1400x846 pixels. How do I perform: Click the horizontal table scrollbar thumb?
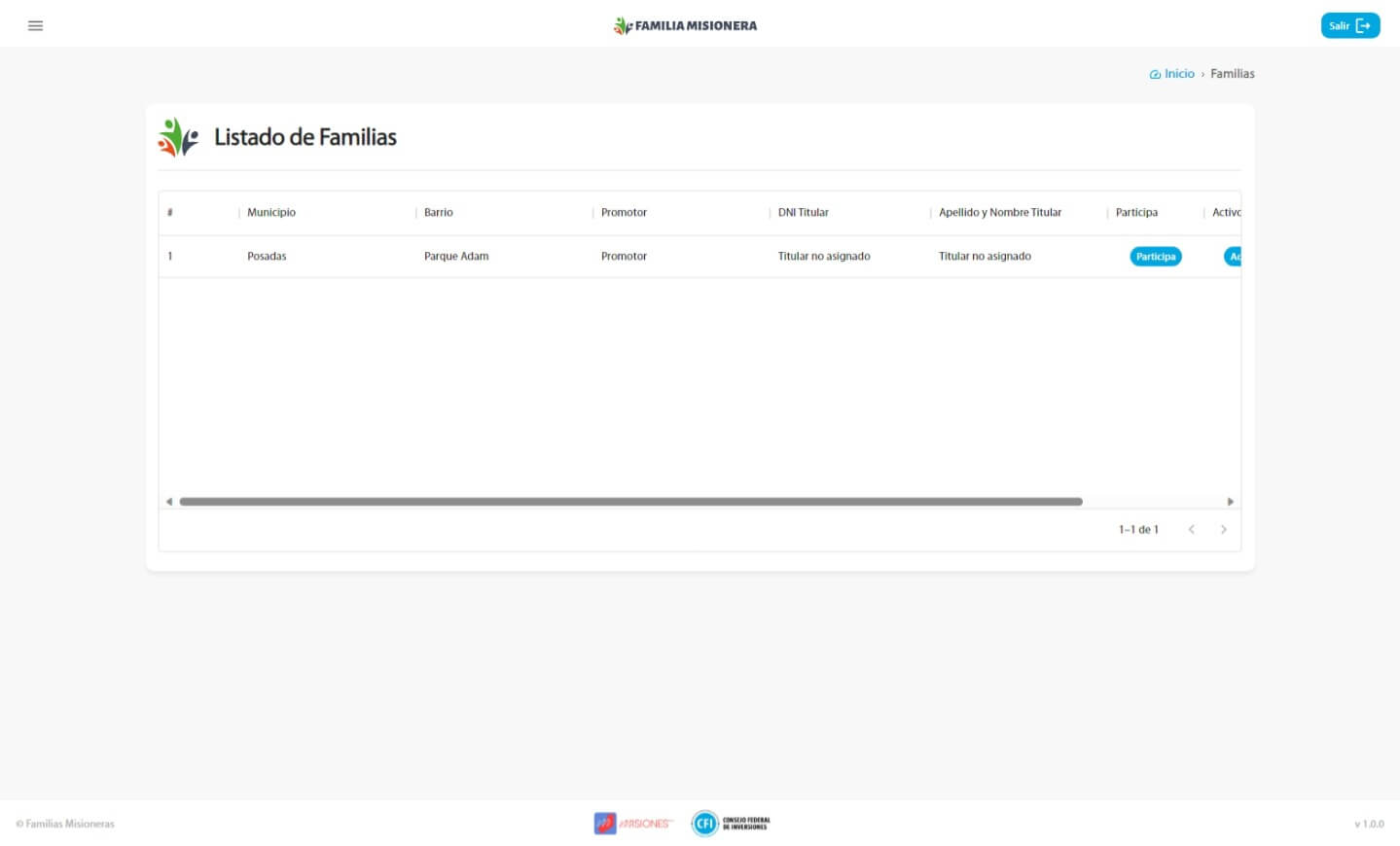[x=630, y=502]
